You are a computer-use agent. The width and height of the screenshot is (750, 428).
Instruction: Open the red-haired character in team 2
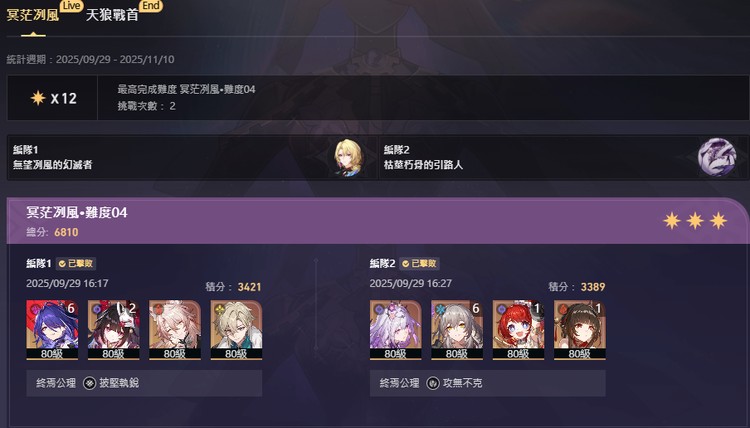coord(518,330)
